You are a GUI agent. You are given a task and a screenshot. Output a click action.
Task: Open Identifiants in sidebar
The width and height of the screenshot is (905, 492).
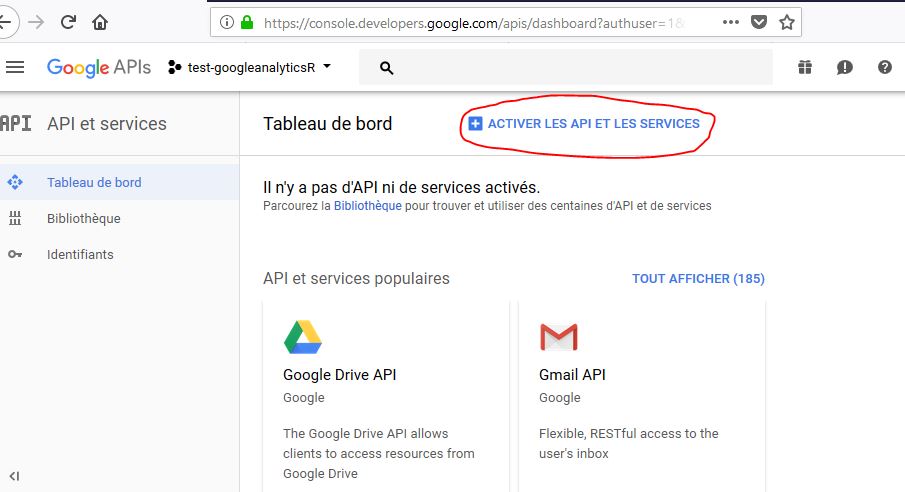pos(80,254)
